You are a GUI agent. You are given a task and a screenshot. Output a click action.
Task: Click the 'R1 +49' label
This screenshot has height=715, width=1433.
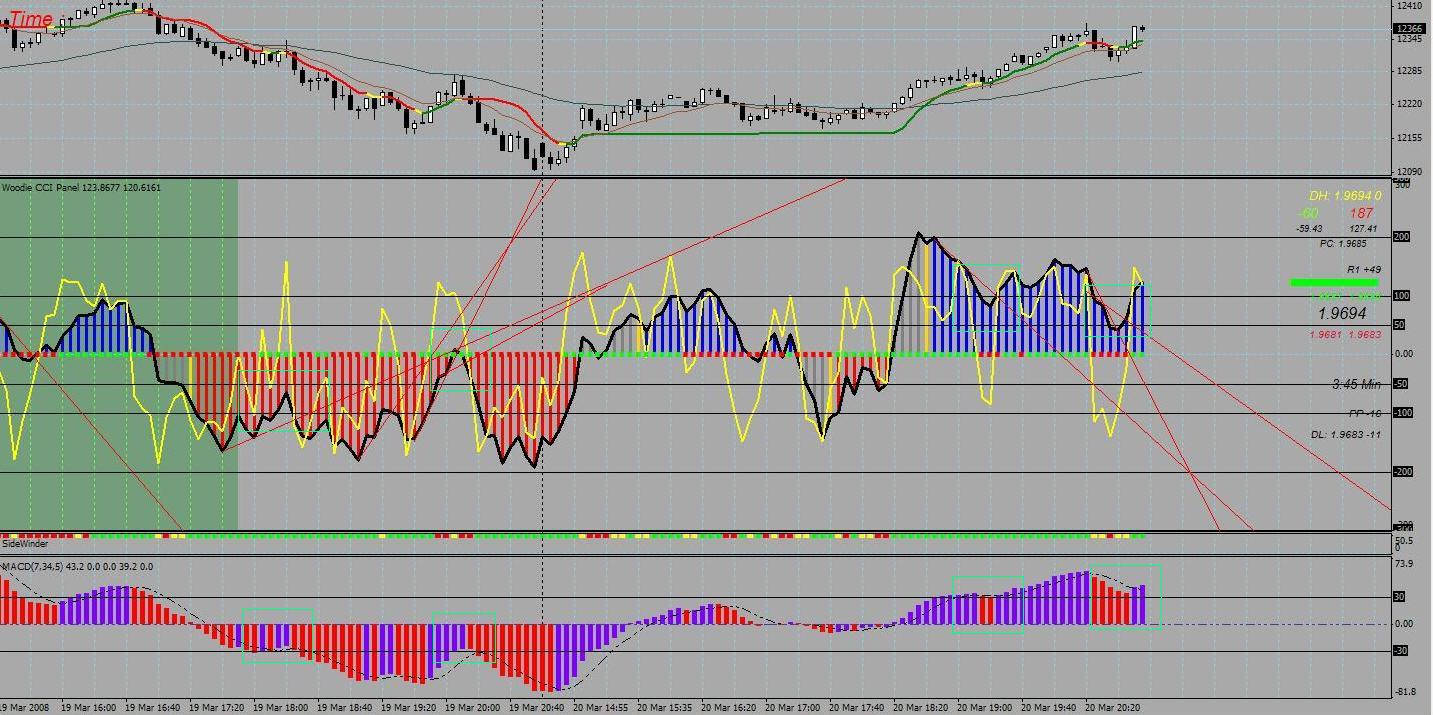tap(1364, 269)
